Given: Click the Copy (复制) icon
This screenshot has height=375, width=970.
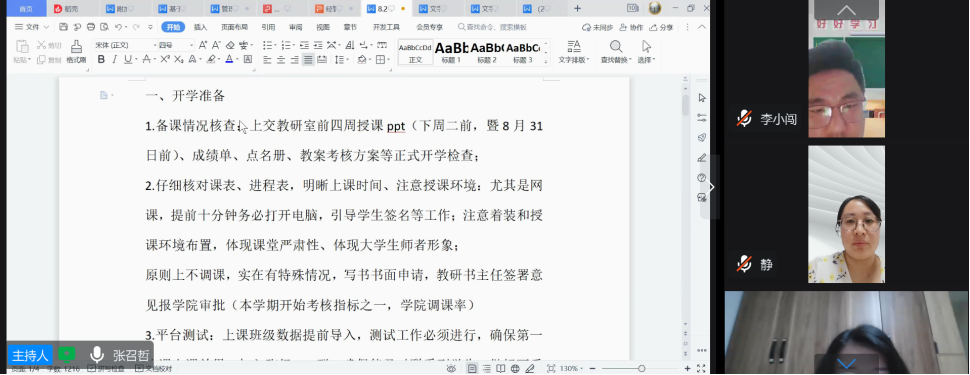Looking at the screenshot, I should tap(49, 59).
